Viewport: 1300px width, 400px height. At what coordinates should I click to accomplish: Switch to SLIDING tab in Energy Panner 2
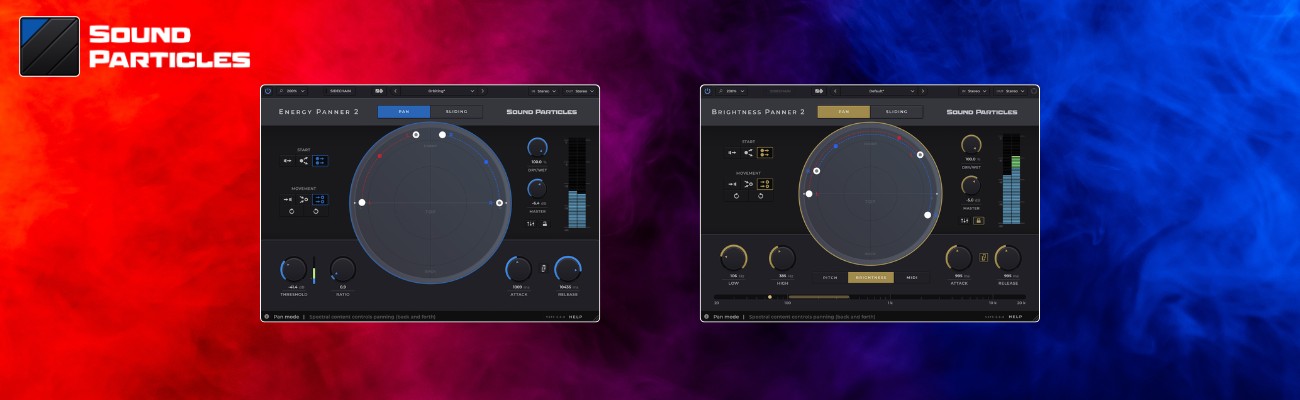coord(456,112)
